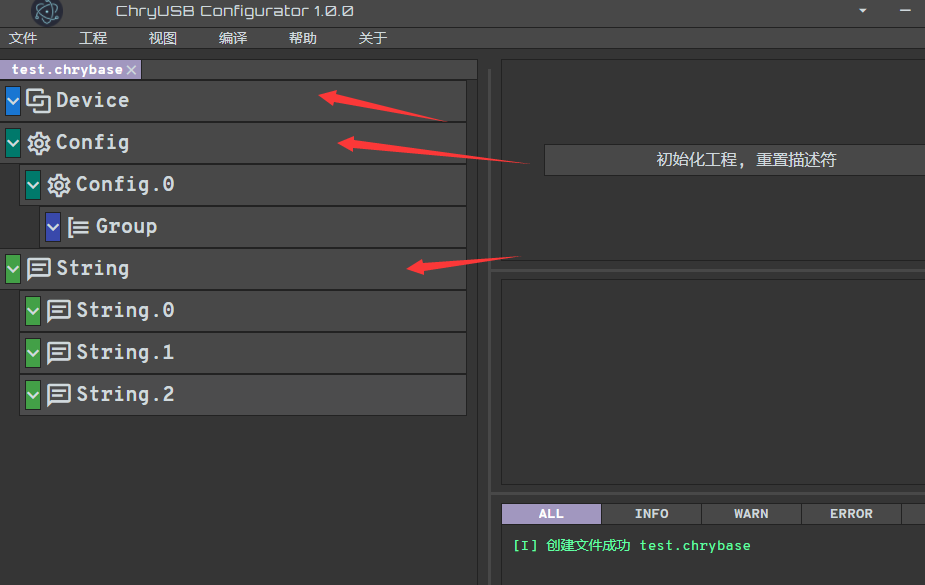Collapse the top-level String node chevron
Screen dimensions: 925x585
(13, 269)
